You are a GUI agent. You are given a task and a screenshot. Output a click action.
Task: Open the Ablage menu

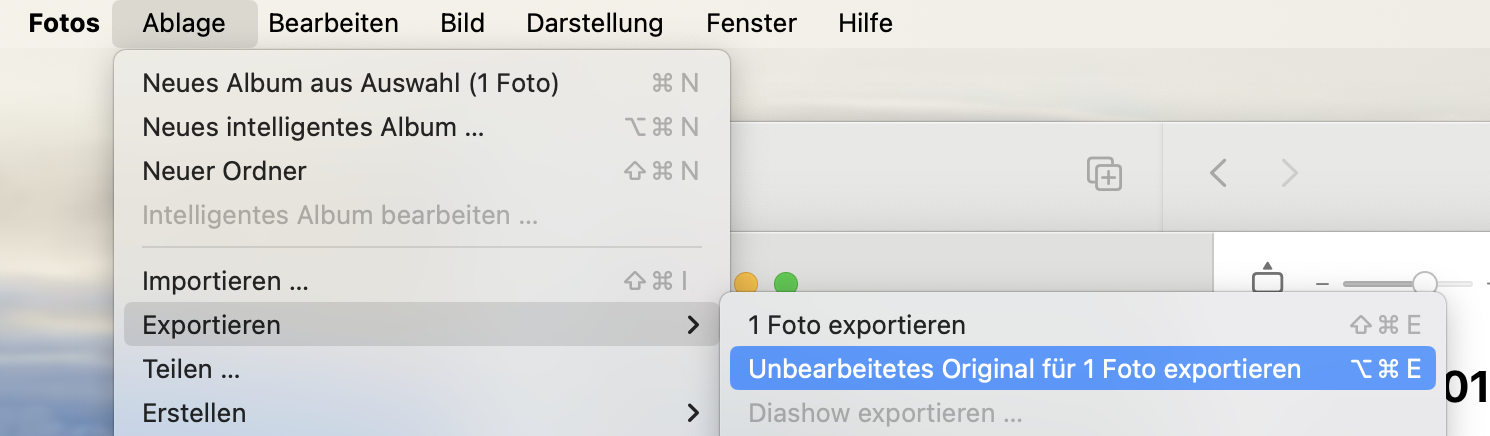tap(184, 23)
